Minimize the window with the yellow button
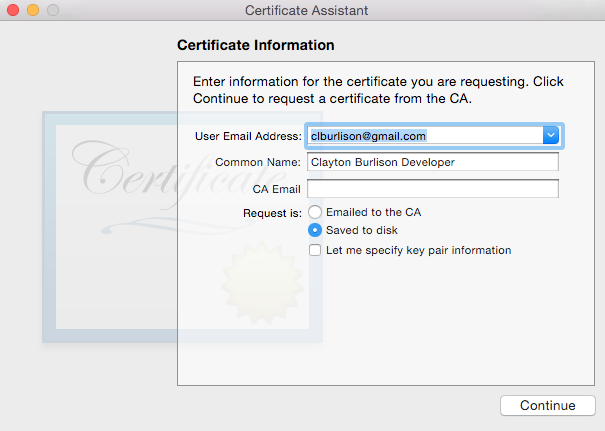The image size is (605, 431). (33, 10)
